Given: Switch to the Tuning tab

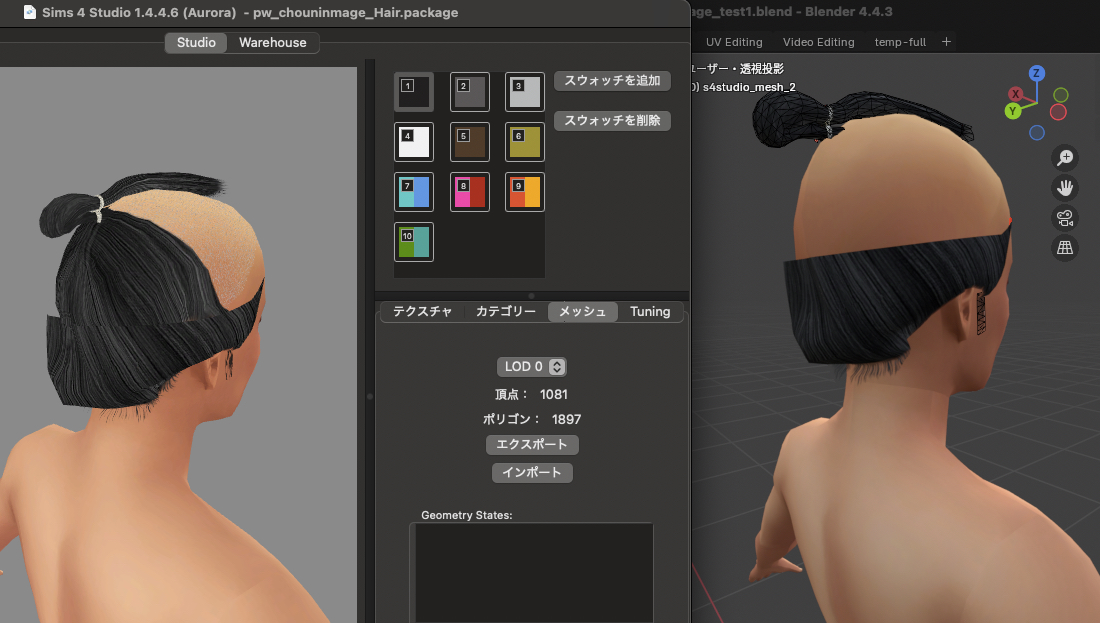Looking at the screenshot, I should tap(650, 312).
